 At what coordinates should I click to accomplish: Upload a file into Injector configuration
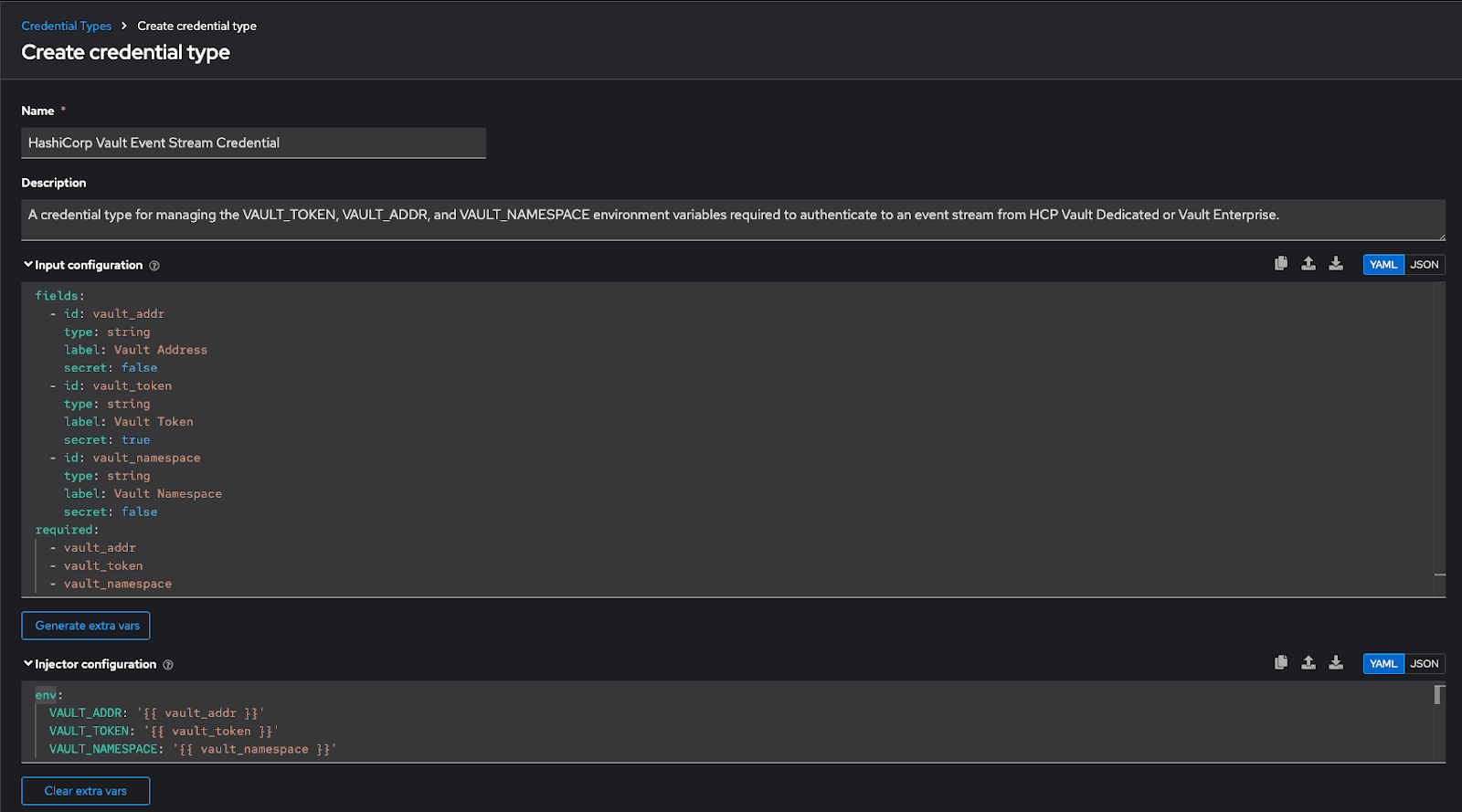[x=1308, y=663]
